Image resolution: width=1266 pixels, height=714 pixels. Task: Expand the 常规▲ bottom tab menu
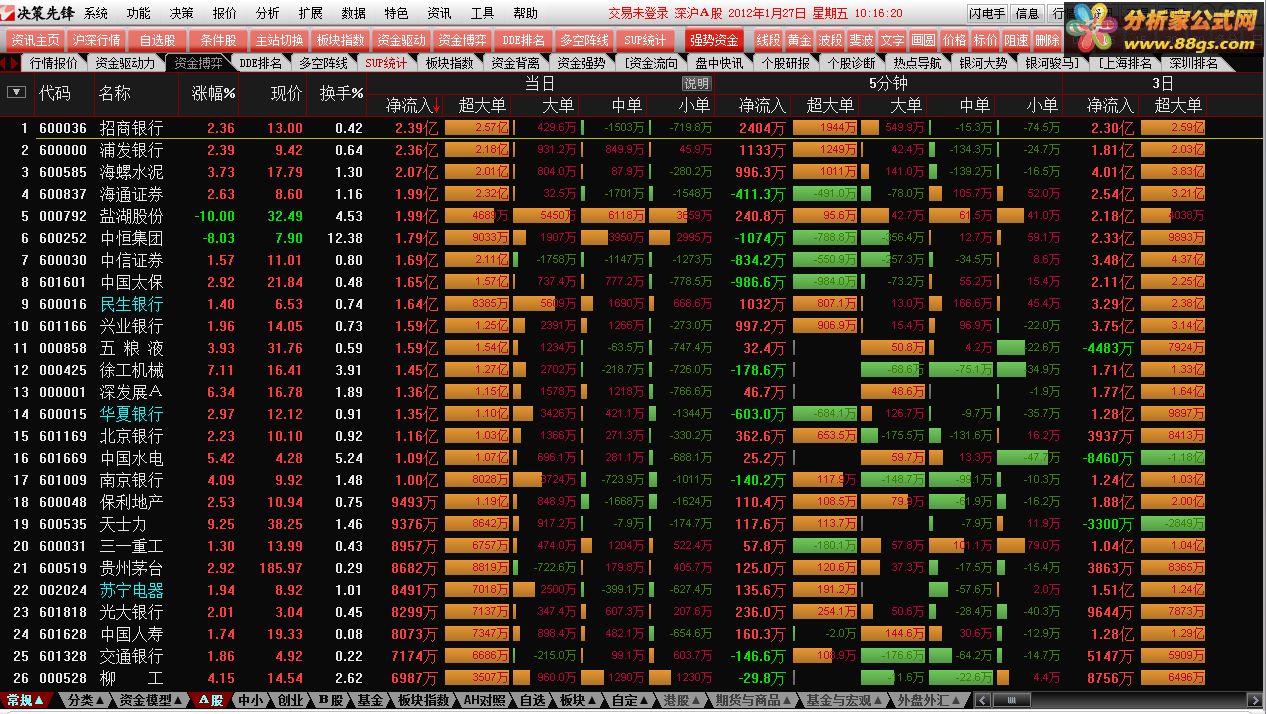[26, 700]
